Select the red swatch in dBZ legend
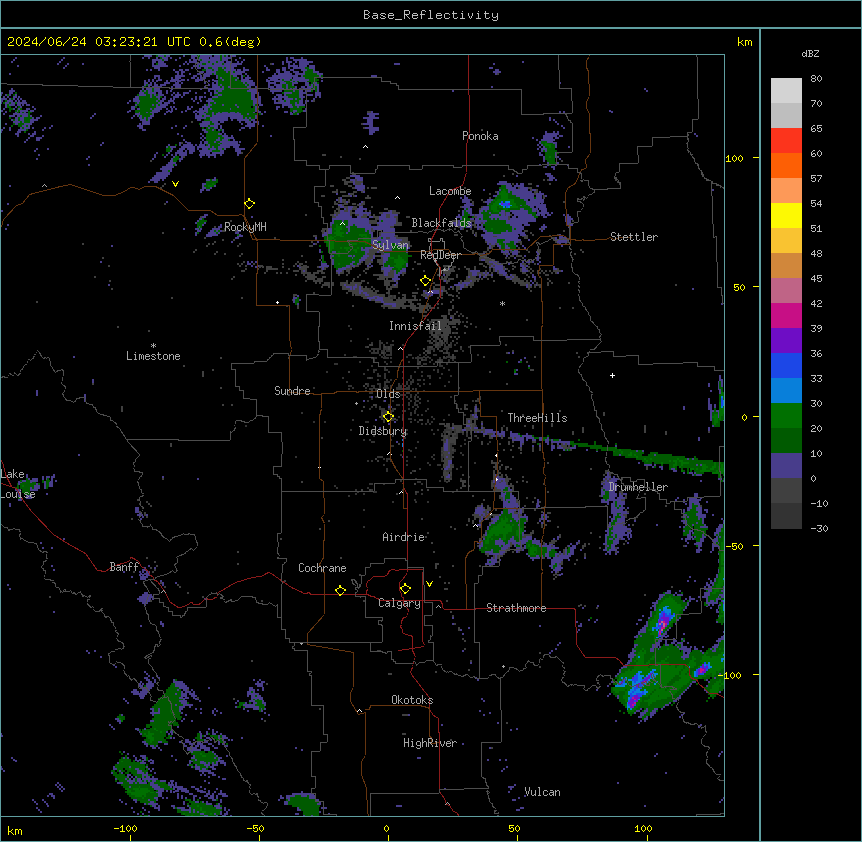 point(786,141)
